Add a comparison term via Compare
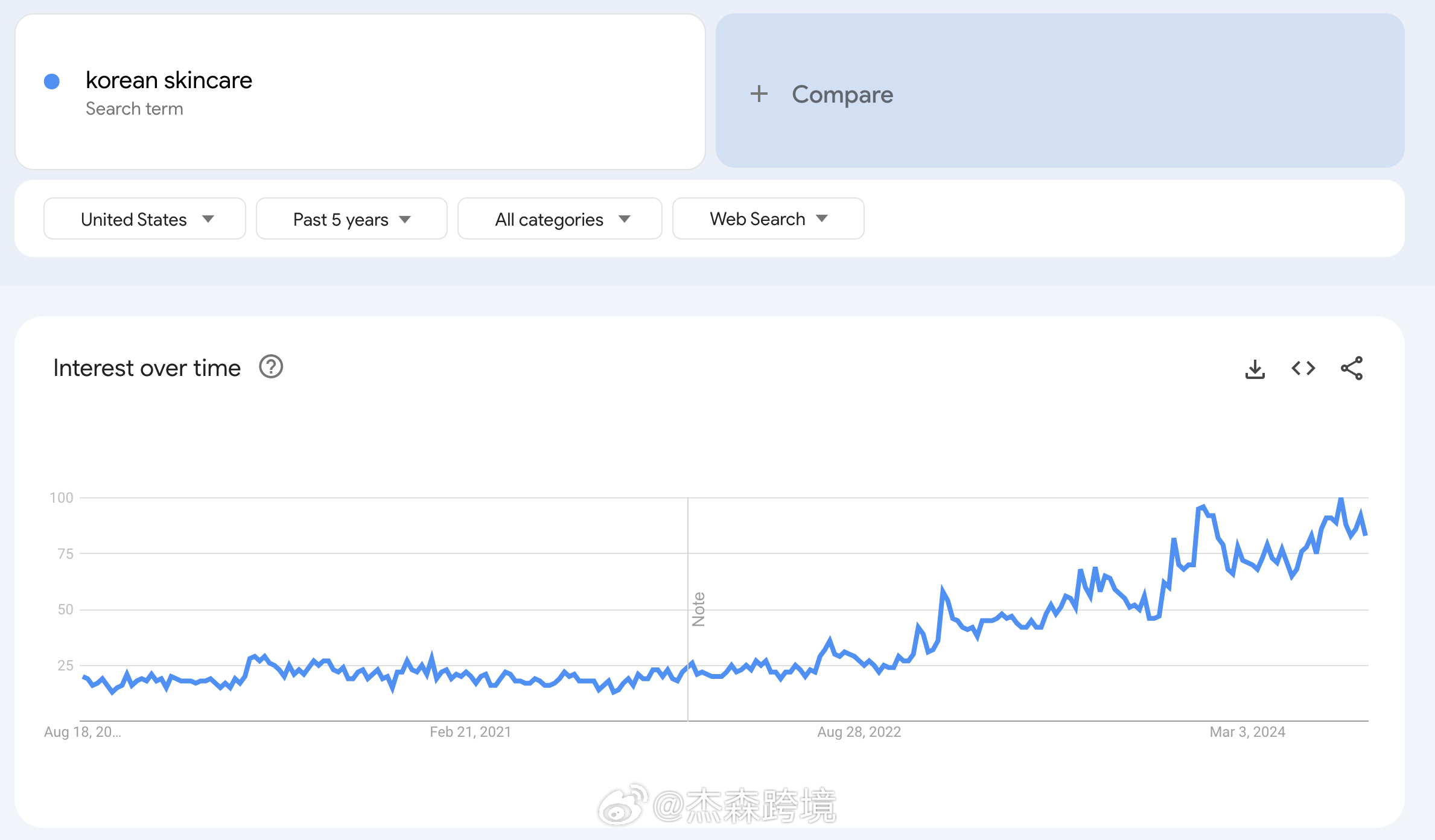This screenshot has width=1435, height=840. point(842,94)
